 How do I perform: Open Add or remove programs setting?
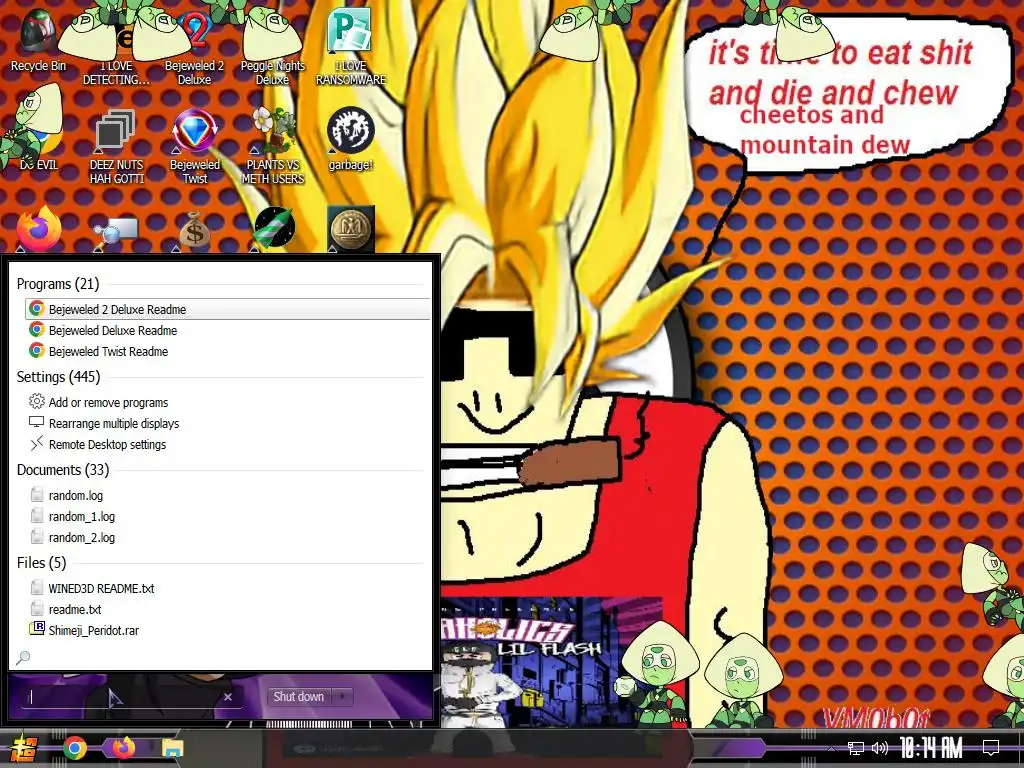click(x=228, y=402)
